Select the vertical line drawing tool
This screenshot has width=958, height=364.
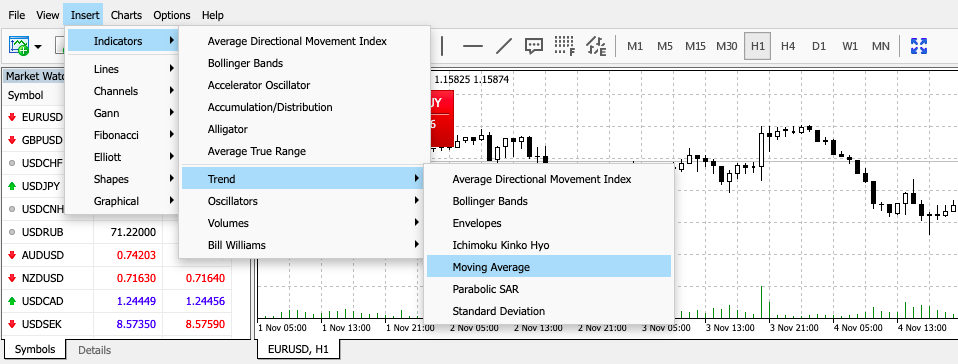(442, 46)
